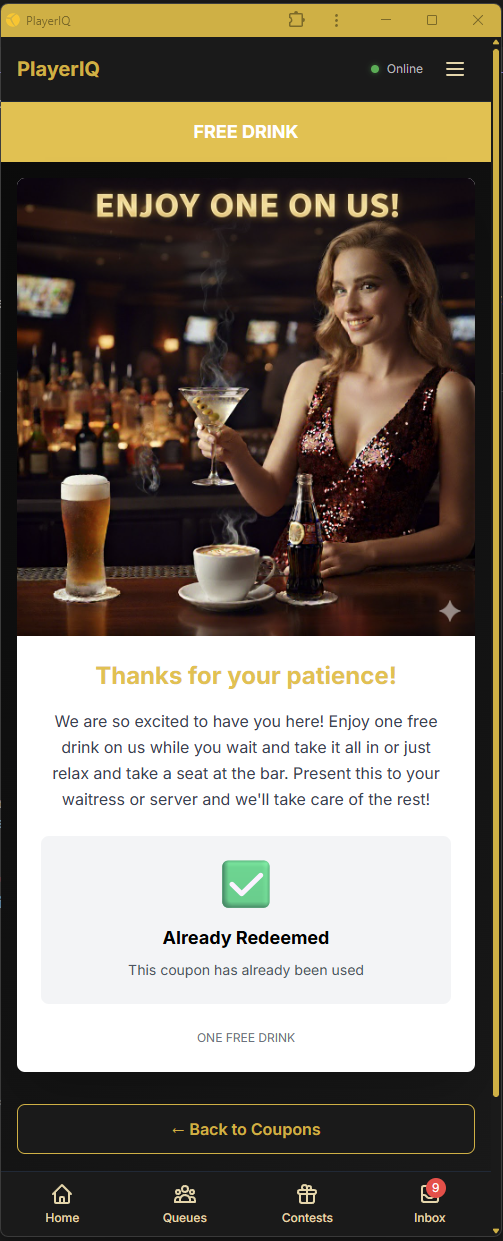Screen dimensions: 503x1241
Task: Click the PlayerIQ app icon in title bar
Action: point(13,20)
